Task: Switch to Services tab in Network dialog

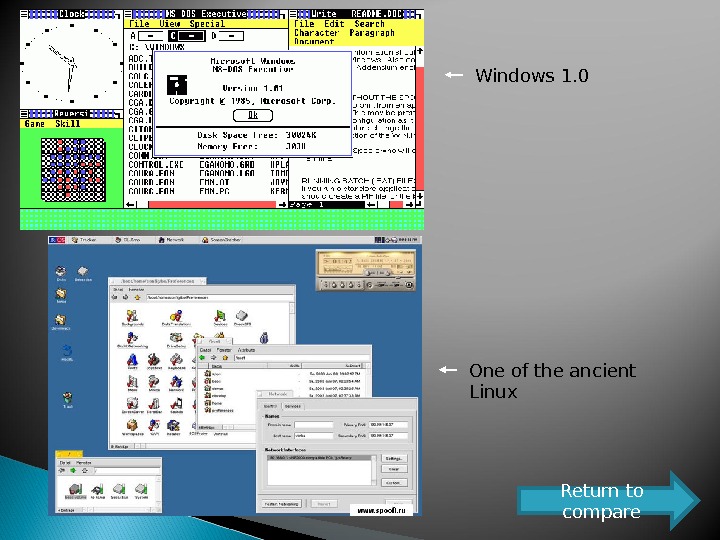Action: coord(292,406)
